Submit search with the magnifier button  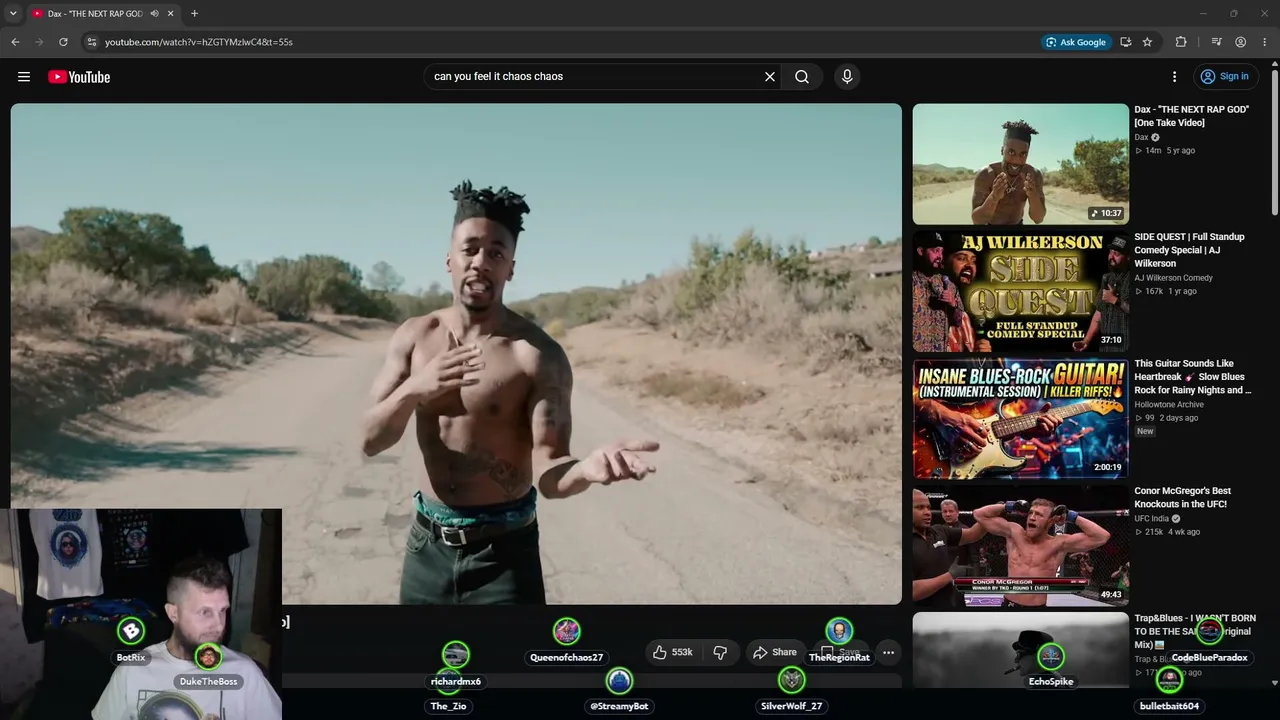[802, 77]
